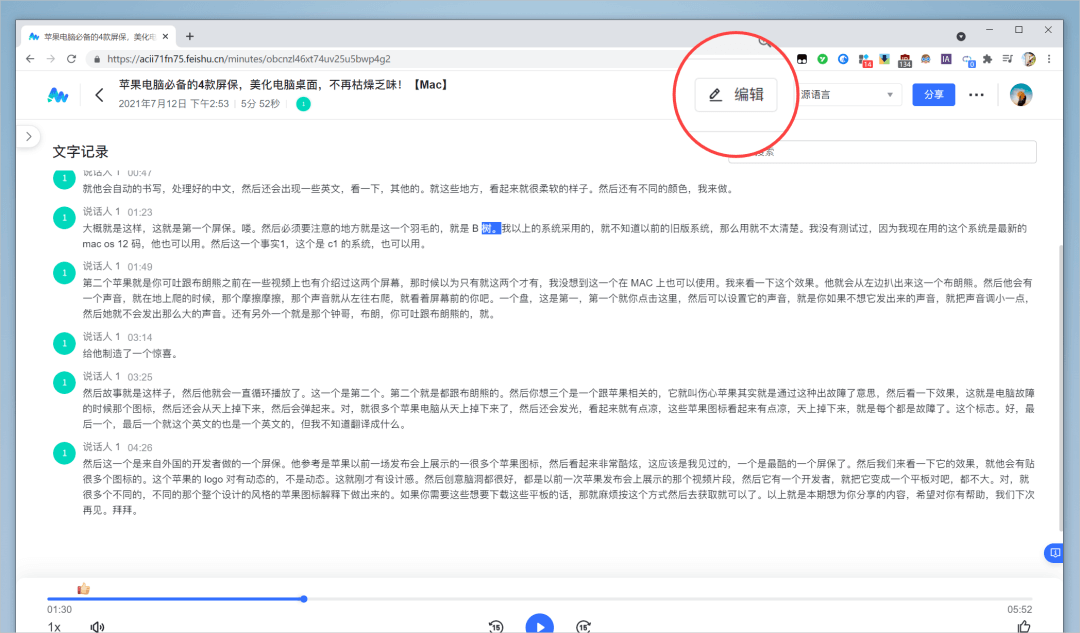The height and width of the screenshot is (633, 1080).
Task: Click the Edit (编辑) pencil button
Action: (x=736, y=94)
